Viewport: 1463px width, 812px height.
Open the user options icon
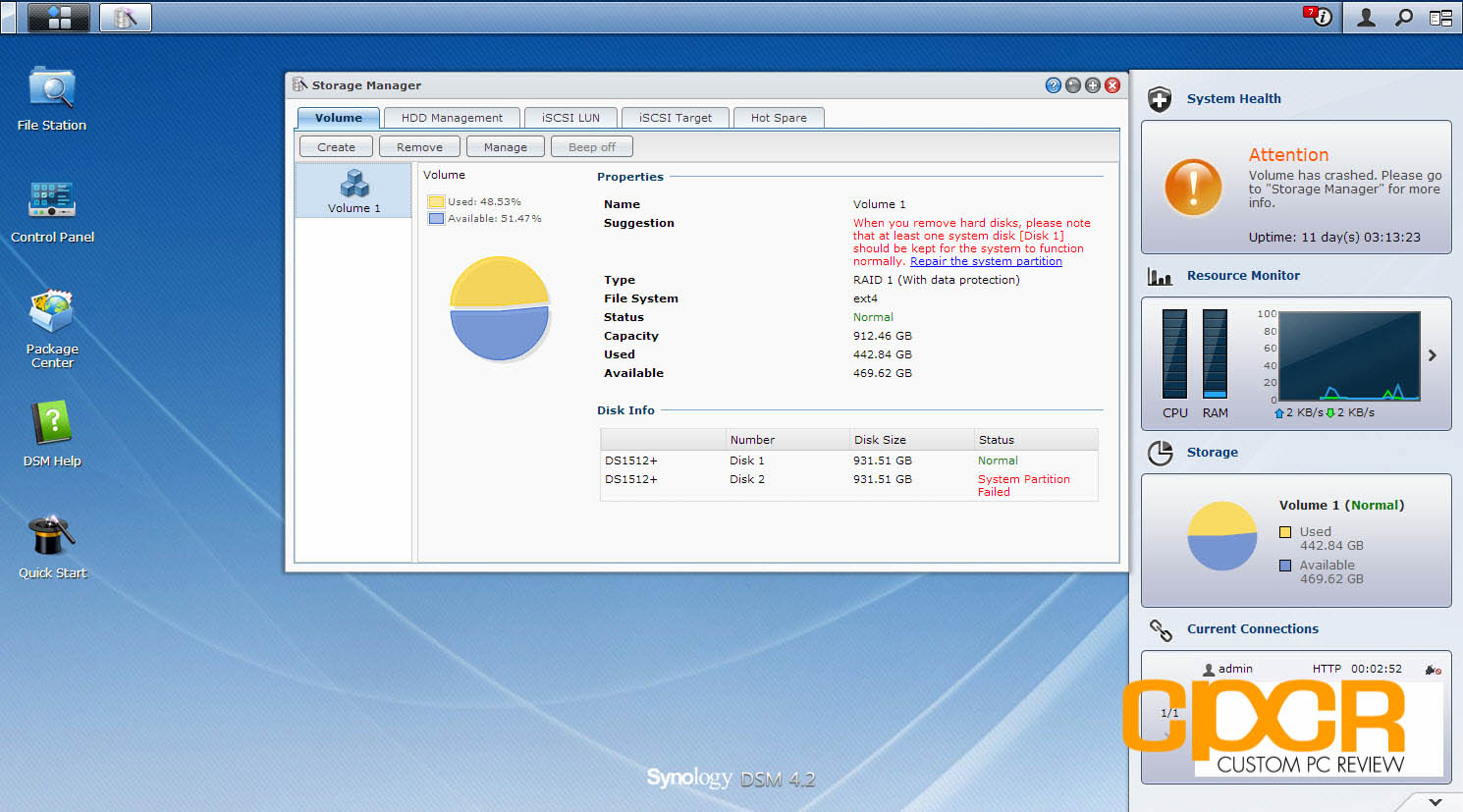tap(1366, 17)
